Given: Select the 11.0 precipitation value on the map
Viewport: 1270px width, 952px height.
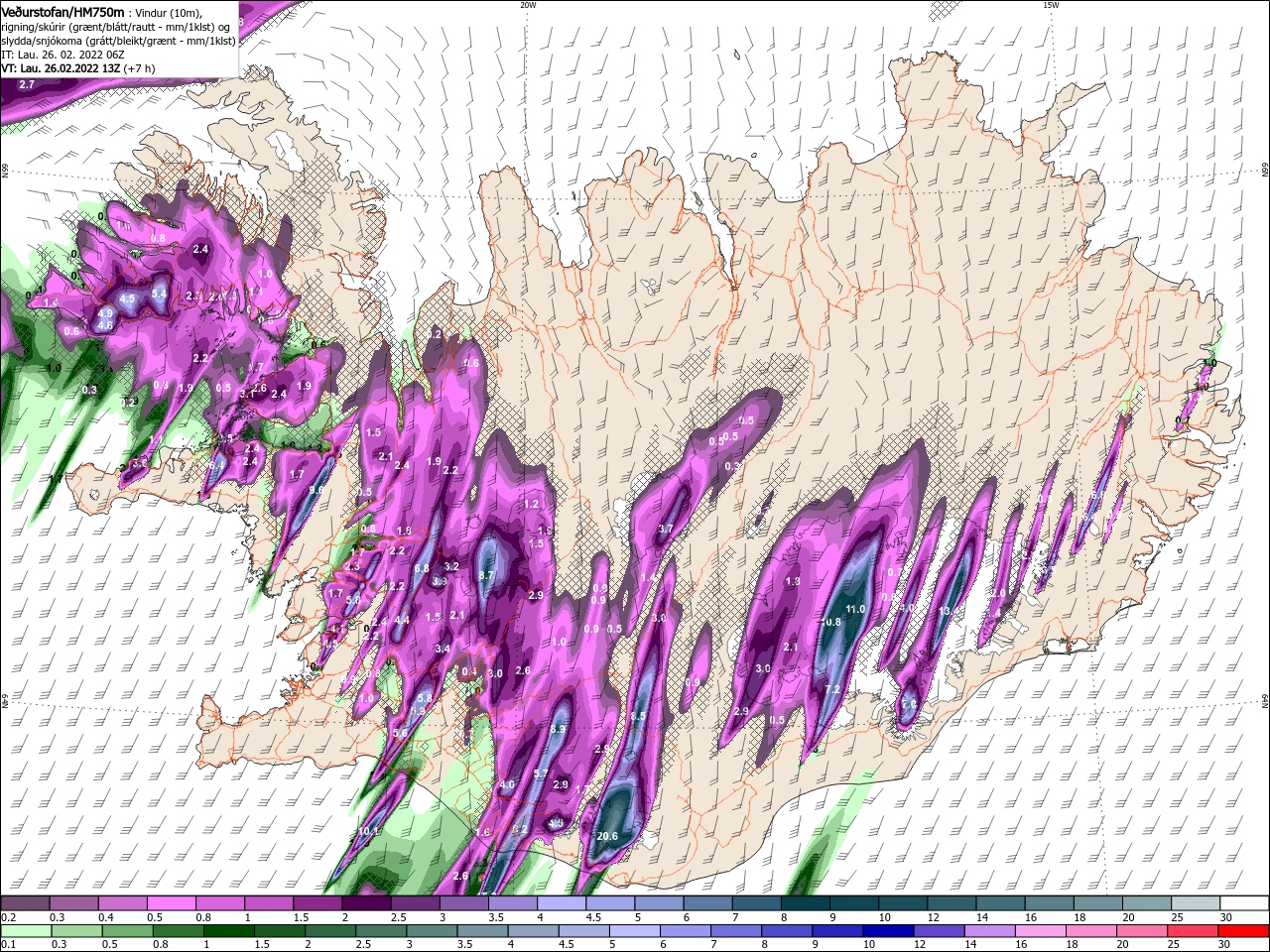Looking at the screenshot, I should click(855, 609).
